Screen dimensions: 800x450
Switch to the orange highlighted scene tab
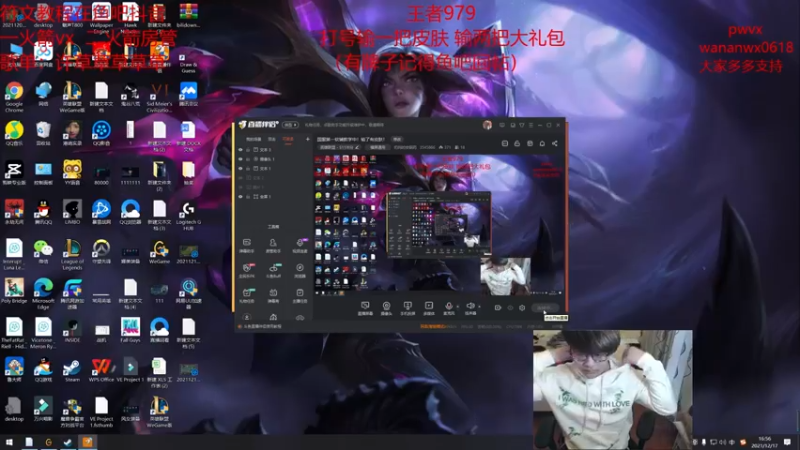pyautogui.click(x=288, y=139)
